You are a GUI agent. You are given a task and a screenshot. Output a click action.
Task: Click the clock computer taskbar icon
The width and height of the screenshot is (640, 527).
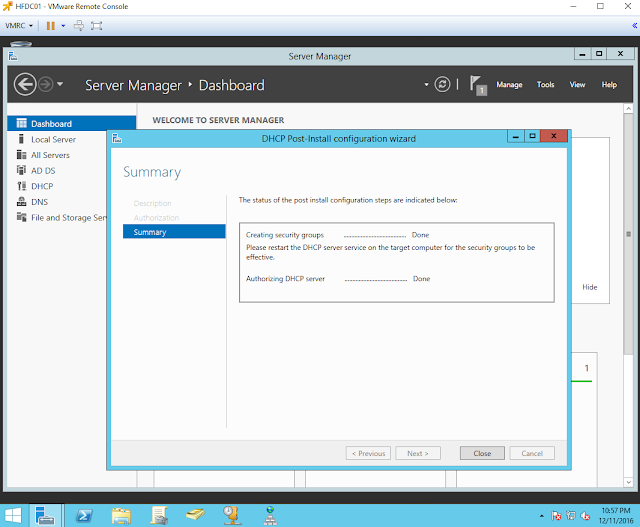point(232,515)
